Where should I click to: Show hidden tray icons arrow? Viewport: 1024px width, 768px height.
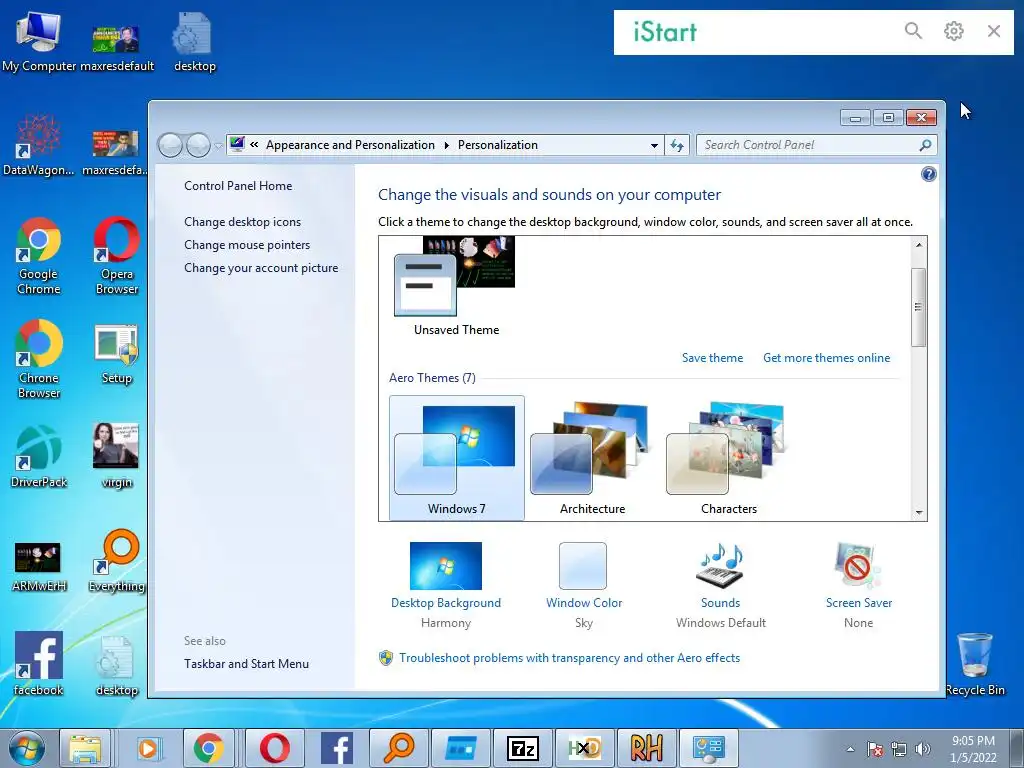pos(850,749)
